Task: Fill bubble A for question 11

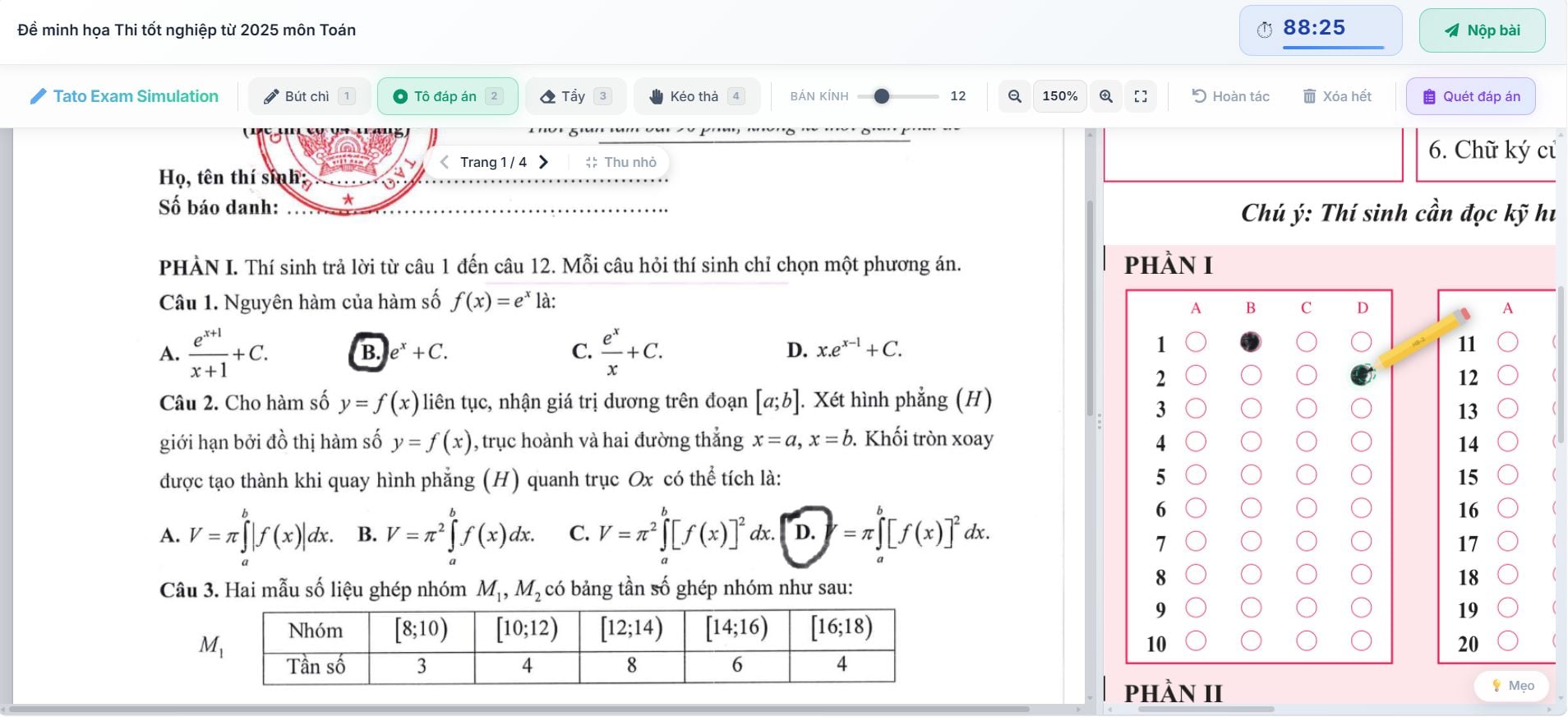Action: tap(1508, 342)
